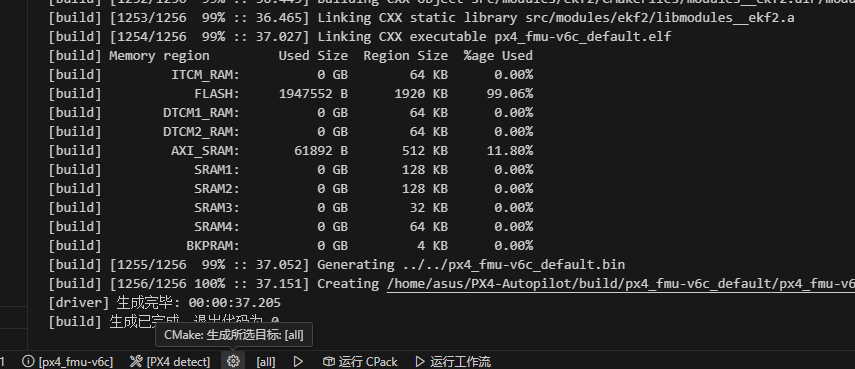Click the 1947552 B used size value
The image size is (855, 369).
(313, 94)
